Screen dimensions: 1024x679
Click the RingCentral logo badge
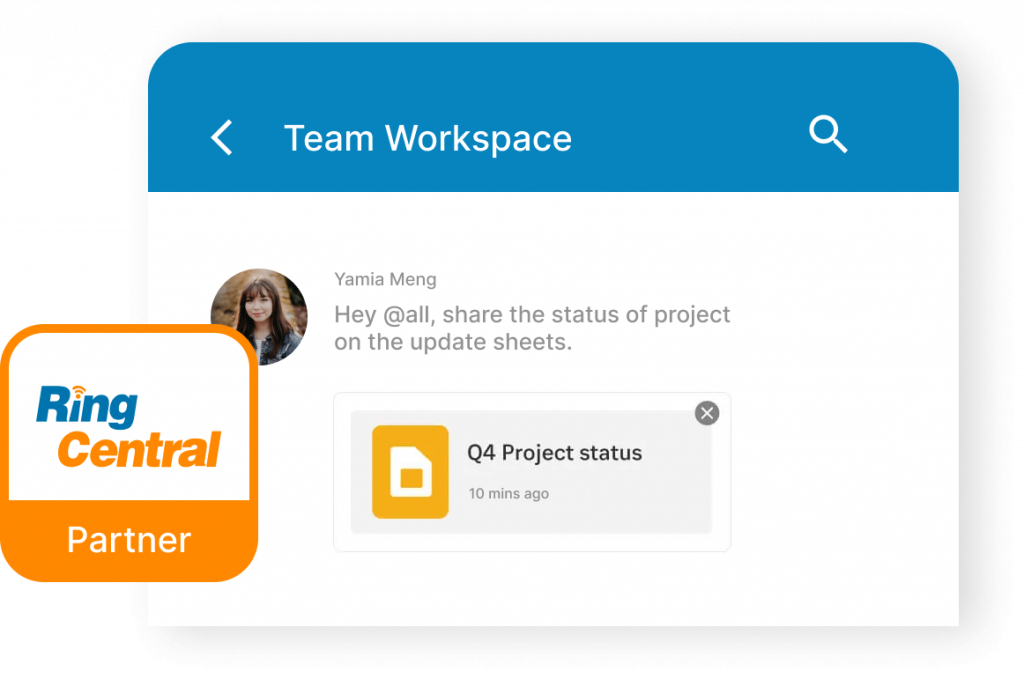pos(129,426)
